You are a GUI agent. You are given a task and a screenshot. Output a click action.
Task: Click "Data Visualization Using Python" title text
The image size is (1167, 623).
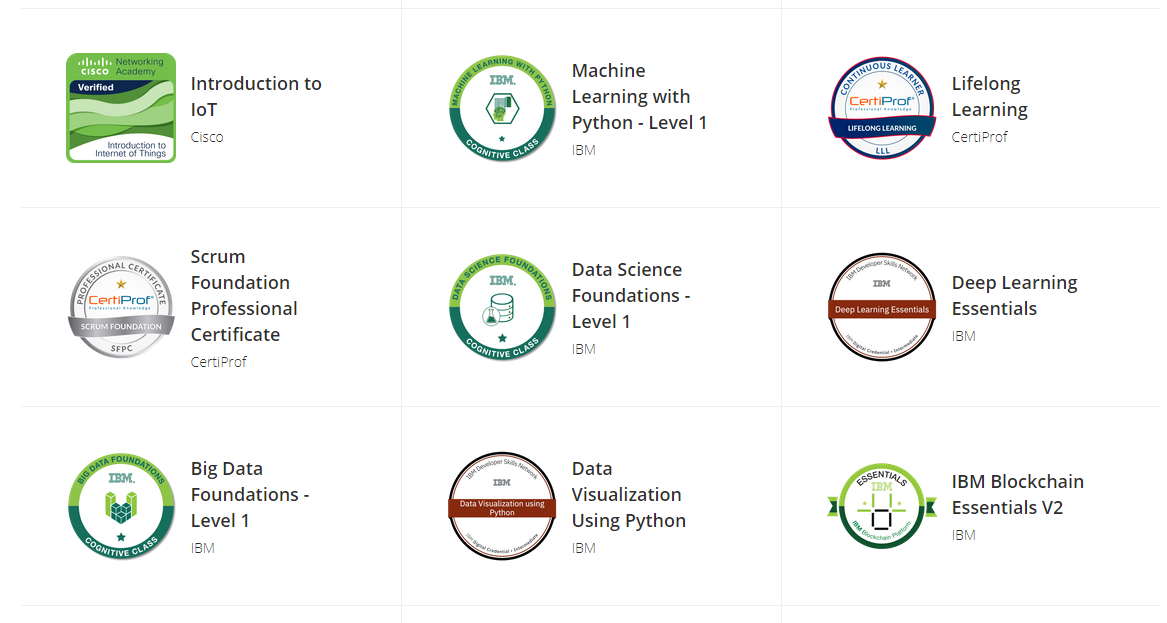(x=628, y=494)
